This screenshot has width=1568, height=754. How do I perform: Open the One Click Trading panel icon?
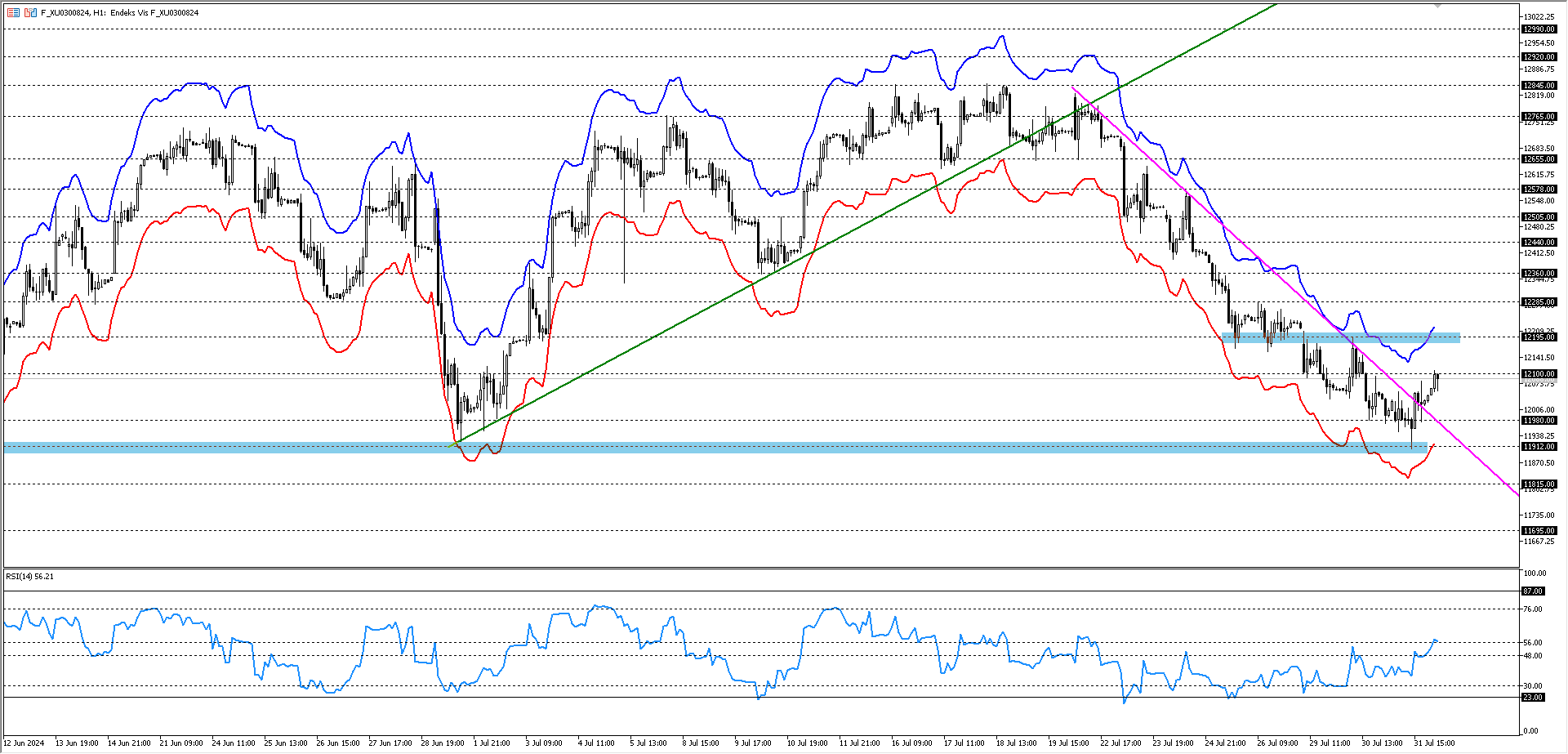coord(30,12)
